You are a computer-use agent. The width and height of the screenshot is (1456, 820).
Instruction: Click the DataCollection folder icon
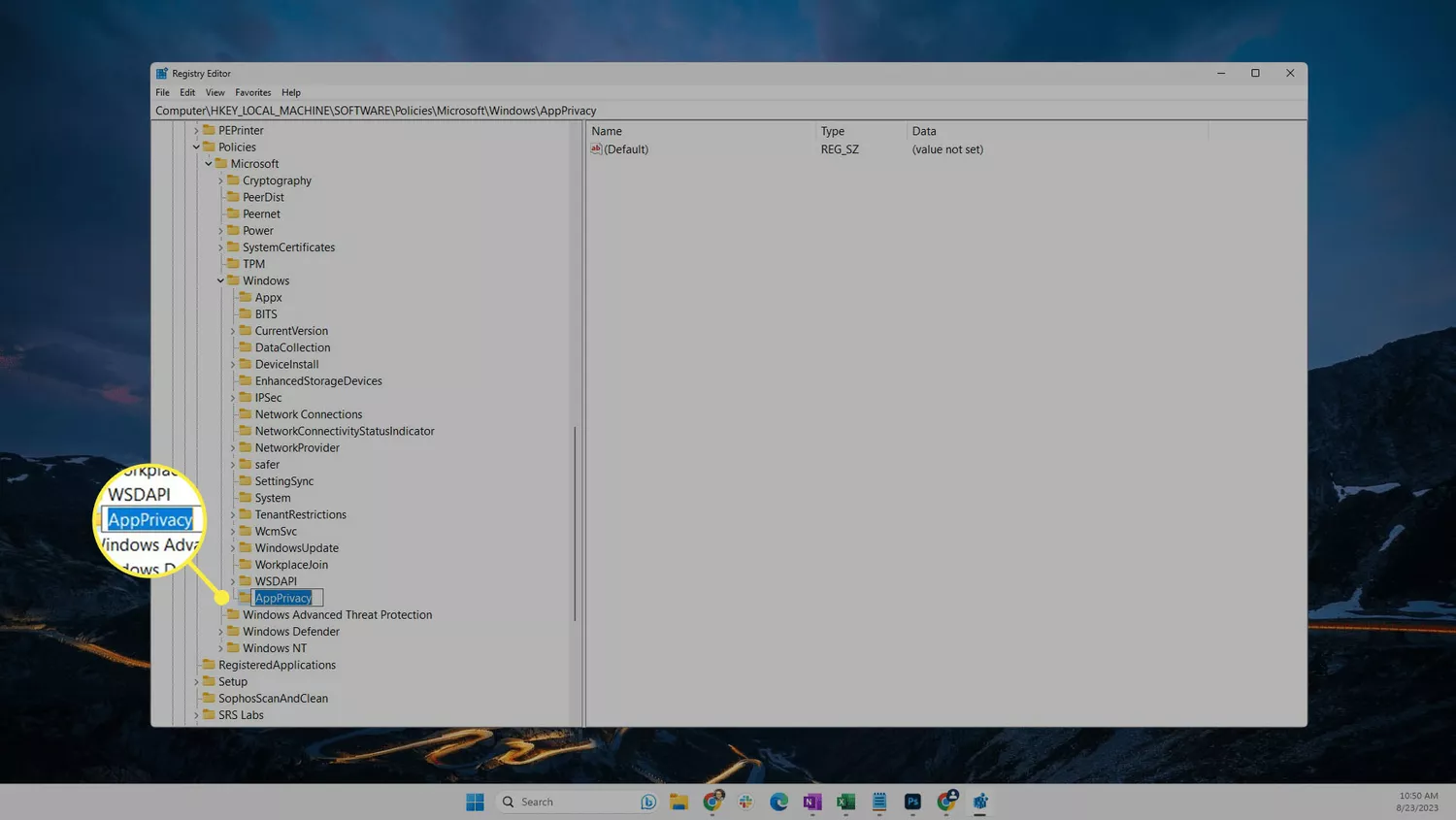pos(246,347)
